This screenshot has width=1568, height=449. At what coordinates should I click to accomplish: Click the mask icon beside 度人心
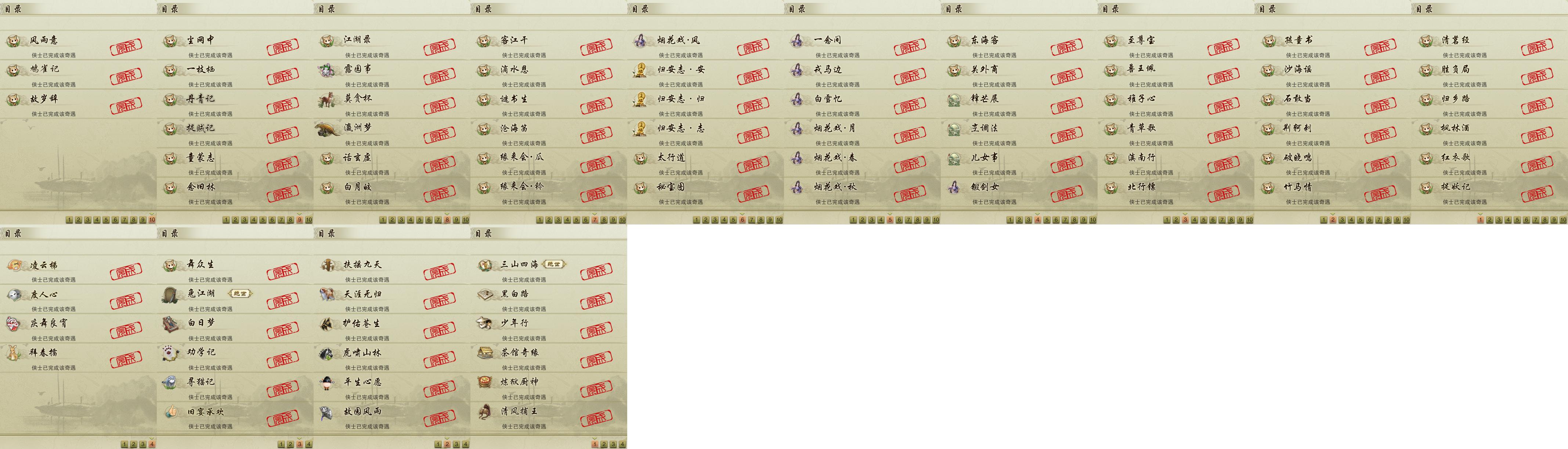(x=14, y=295)
